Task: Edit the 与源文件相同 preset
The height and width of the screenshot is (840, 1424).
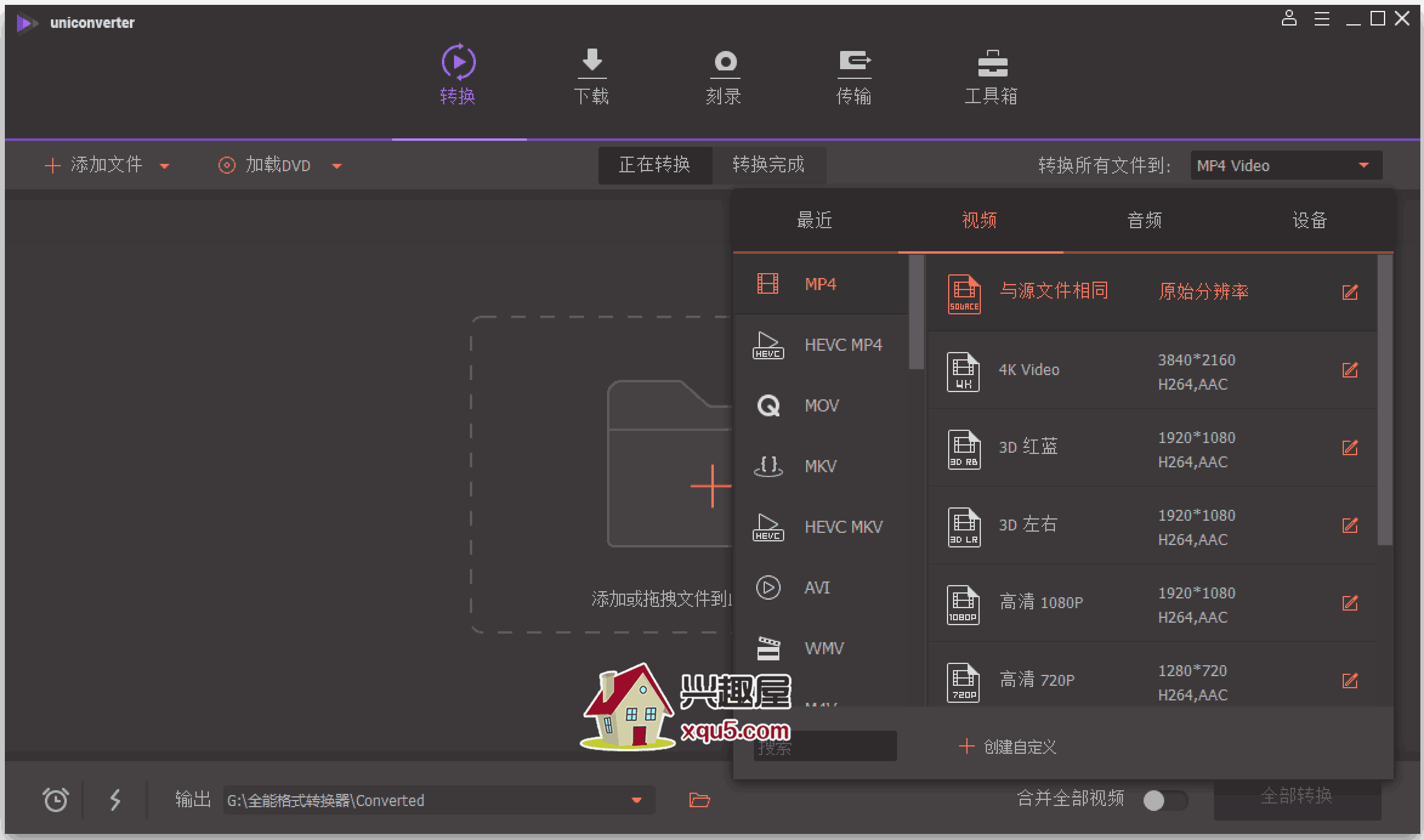Action: click(1350, 292)
